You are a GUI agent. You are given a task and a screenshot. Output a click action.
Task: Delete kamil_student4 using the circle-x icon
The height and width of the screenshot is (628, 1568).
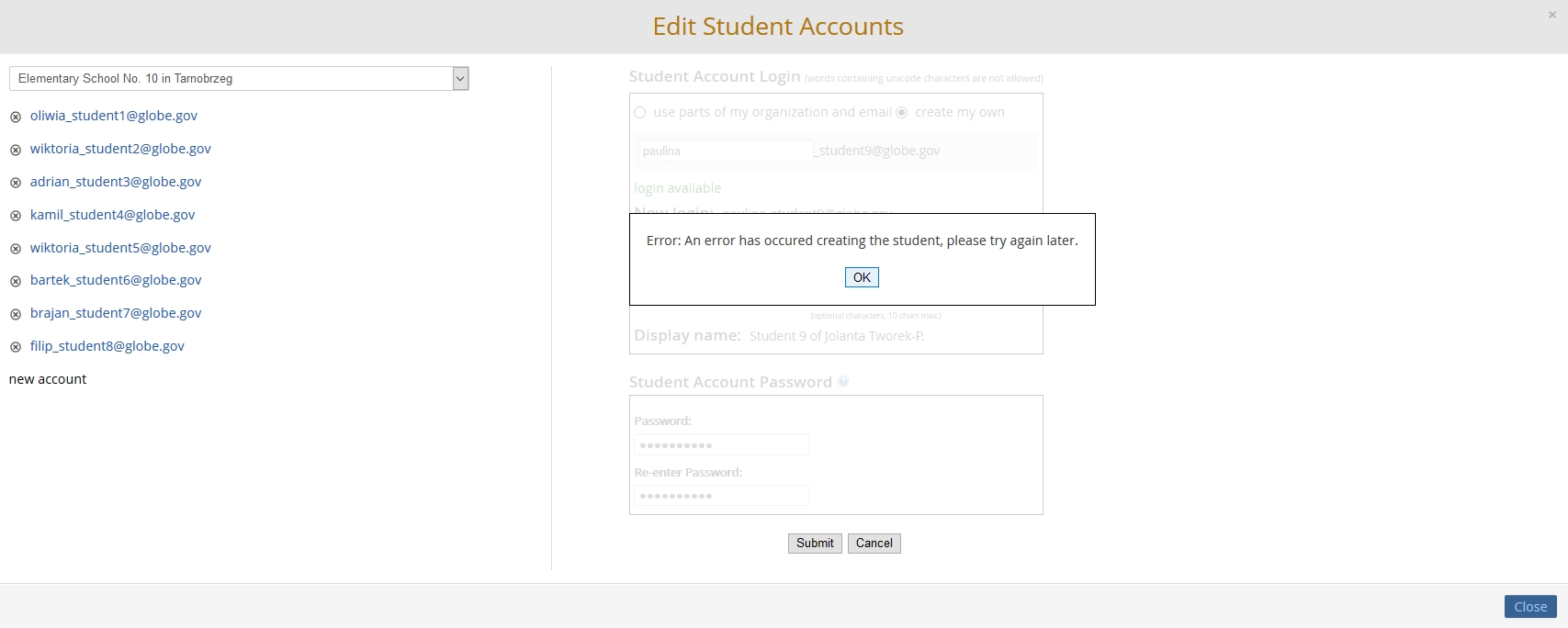16,216
